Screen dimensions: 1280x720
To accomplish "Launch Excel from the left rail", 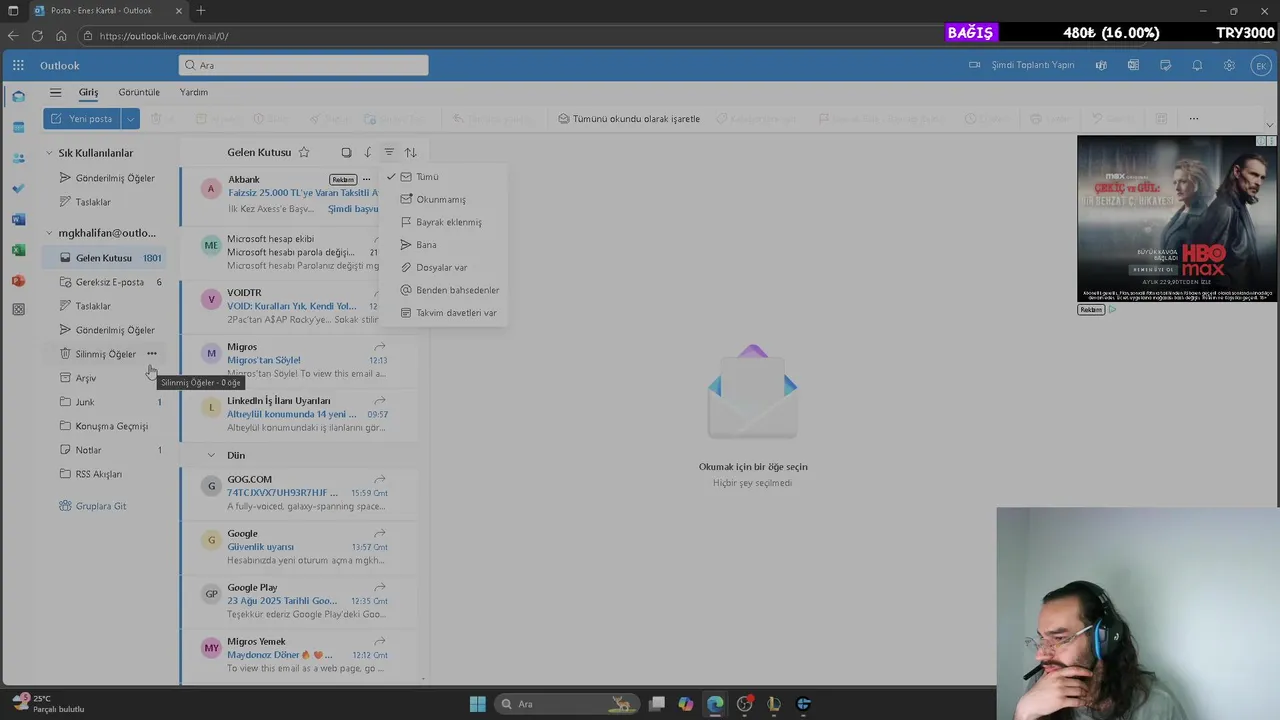I will pyautogui.click(x=18, y=250).
